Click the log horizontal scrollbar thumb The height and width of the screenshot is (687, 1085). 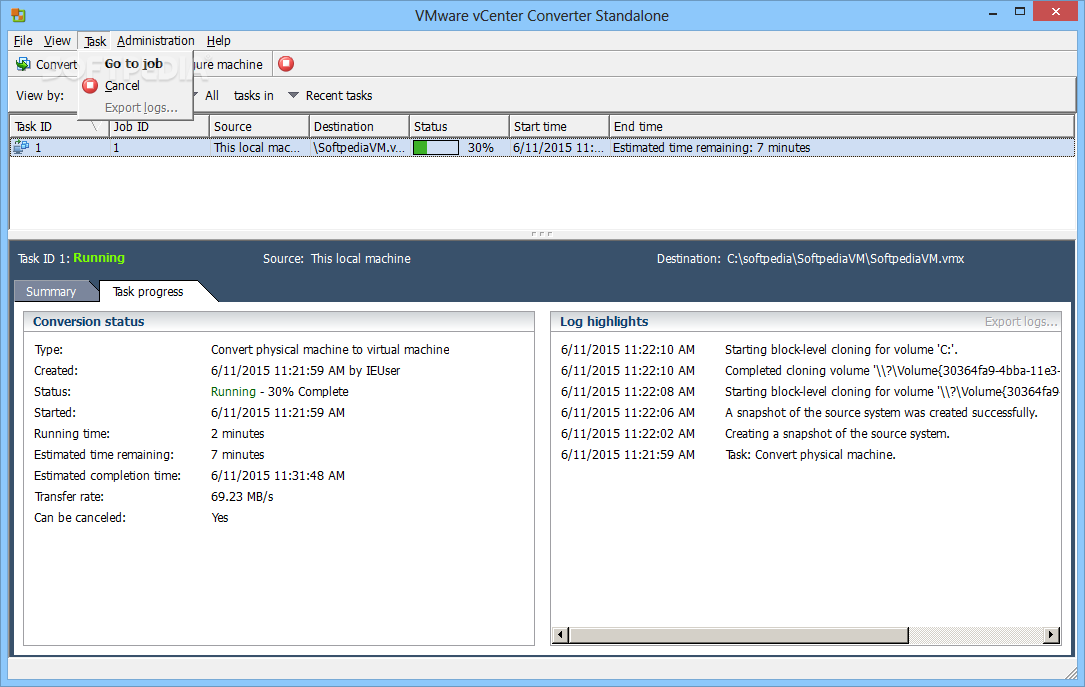click(738, 634)
